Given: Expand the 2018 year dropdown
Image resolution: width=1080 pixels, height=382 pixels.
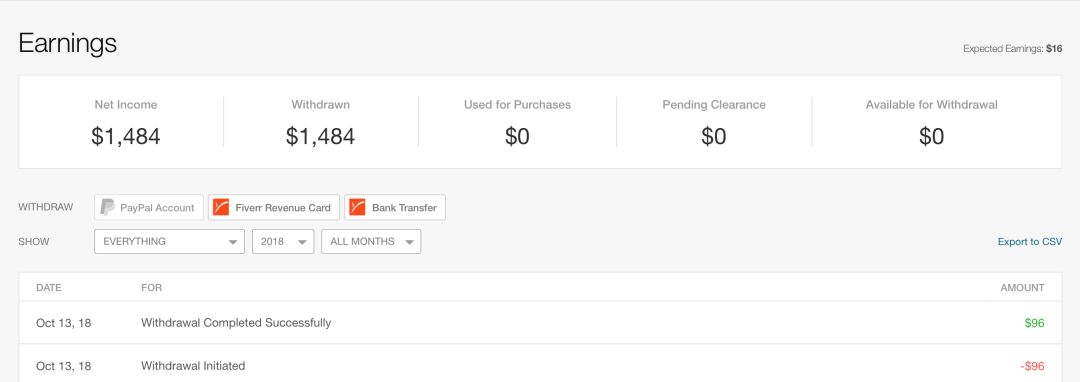Looking at the screenshot, I should 283,242.
